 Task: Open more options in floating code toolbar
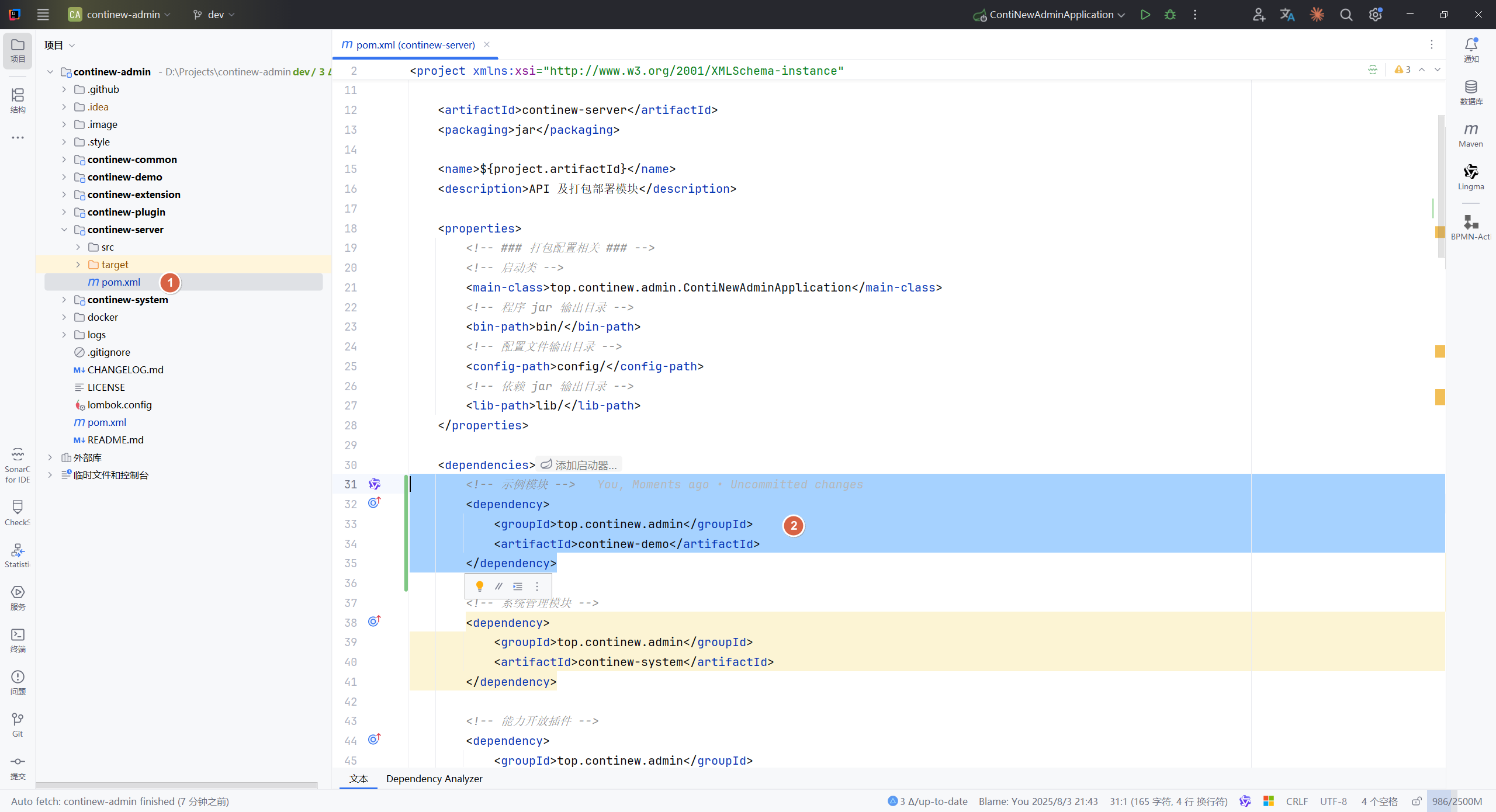[537, 586]
